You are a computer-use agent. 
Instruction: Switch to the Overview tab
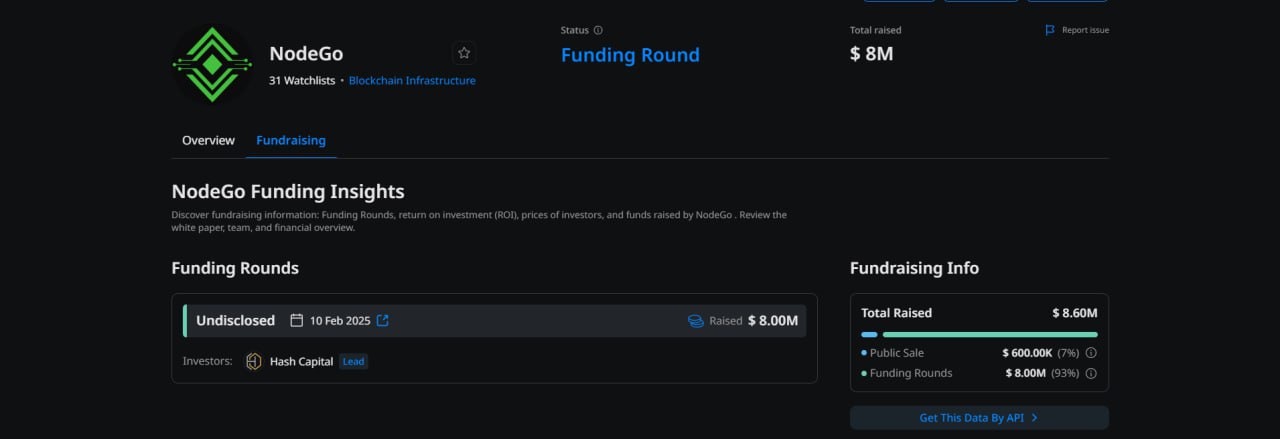tap(208, 140)
